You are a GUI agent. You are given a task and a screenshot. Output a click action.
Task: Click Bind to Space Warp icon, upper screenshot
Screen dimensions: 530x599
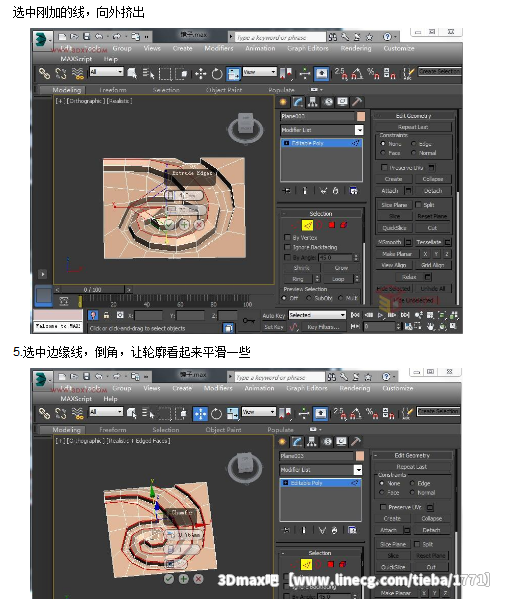coord(78,73)
